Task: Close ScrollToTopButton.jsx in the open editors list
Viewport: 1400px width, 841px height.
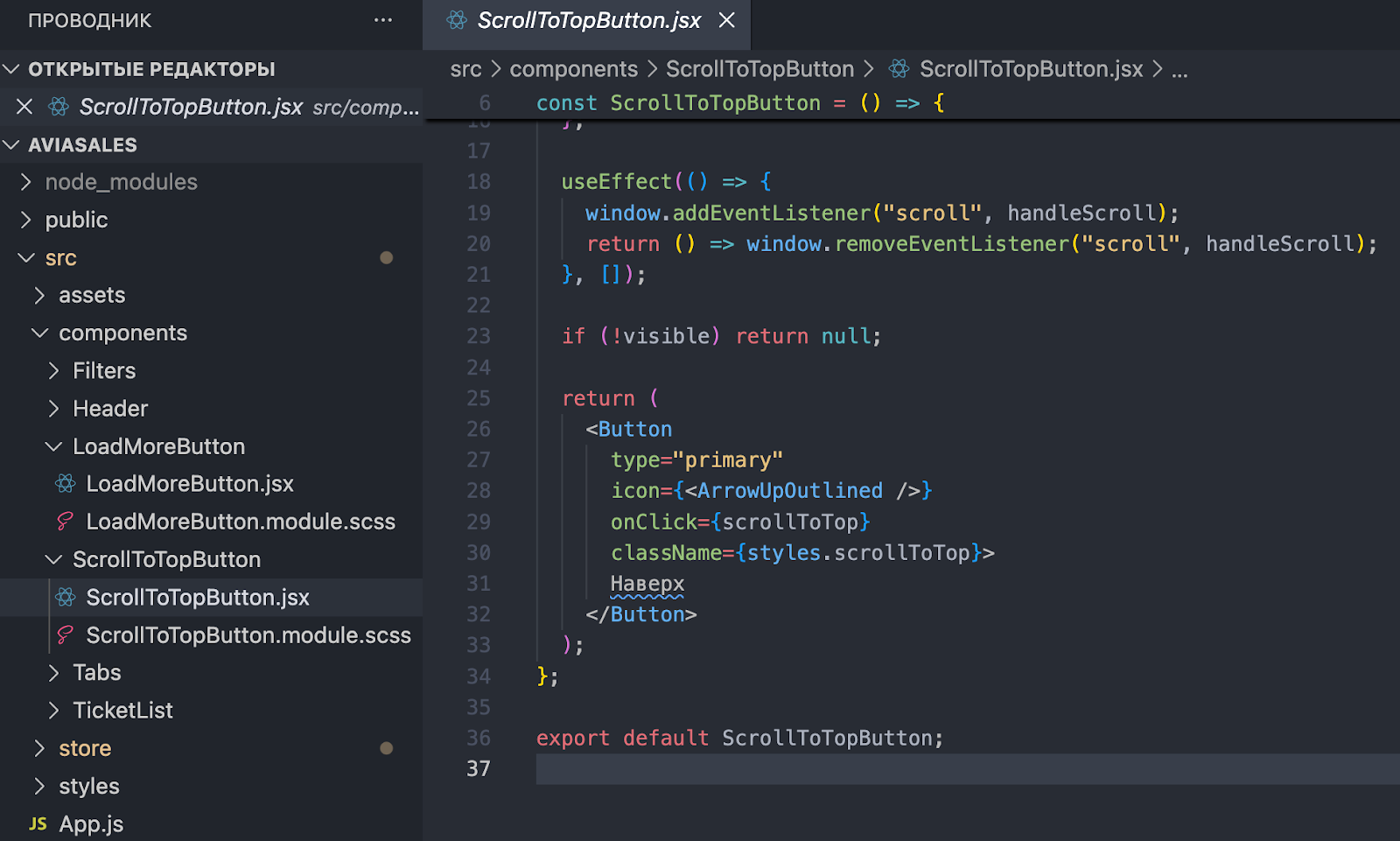Action: (x=24, y=107)
